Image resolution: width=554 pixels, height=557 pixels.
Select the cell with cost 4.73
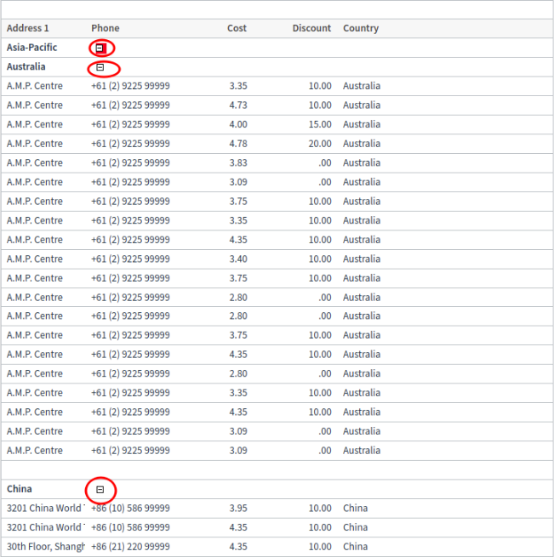pos(238,105)
